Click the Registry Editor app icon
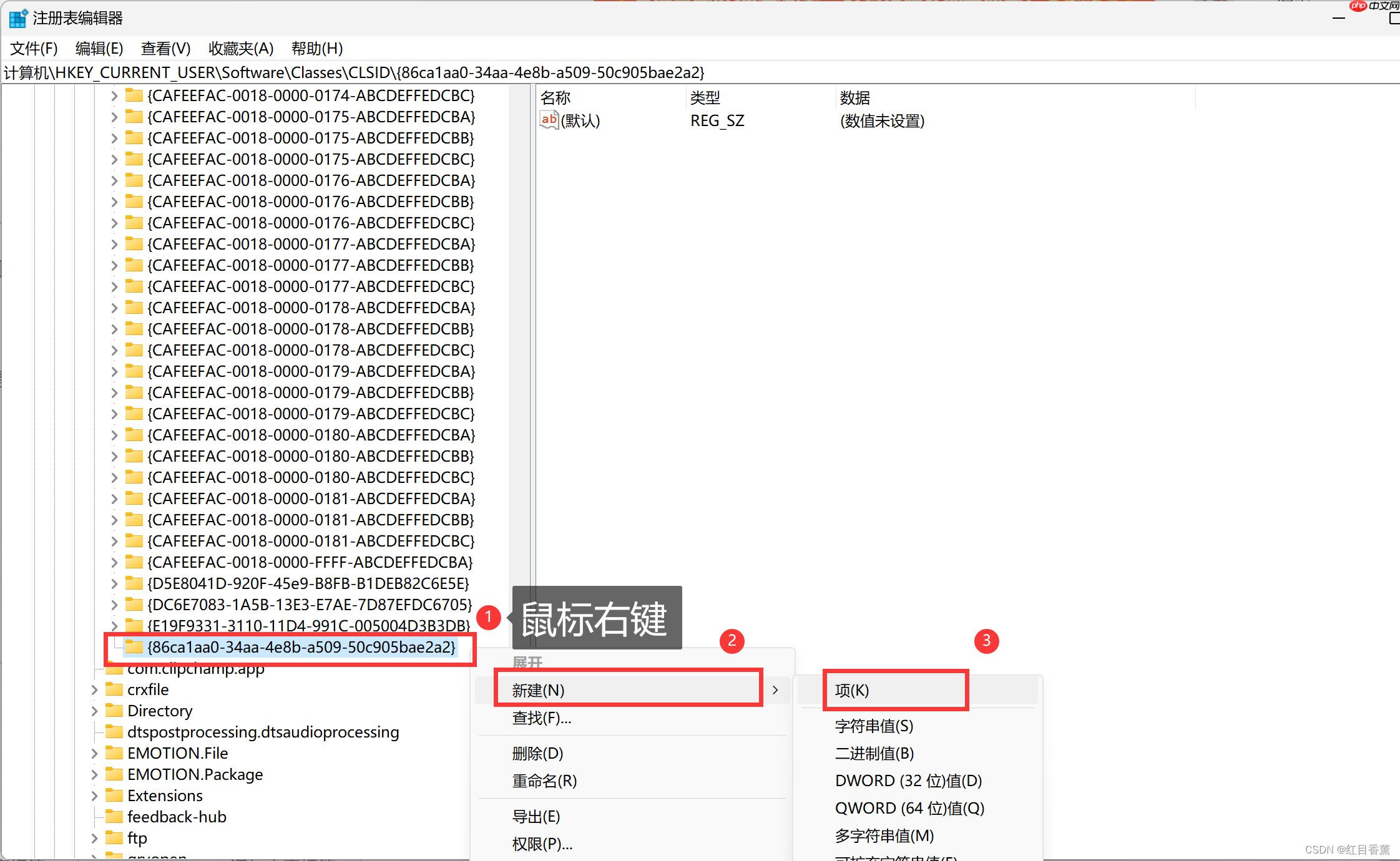The image size is (1400, 861). [x=18, y=18]
